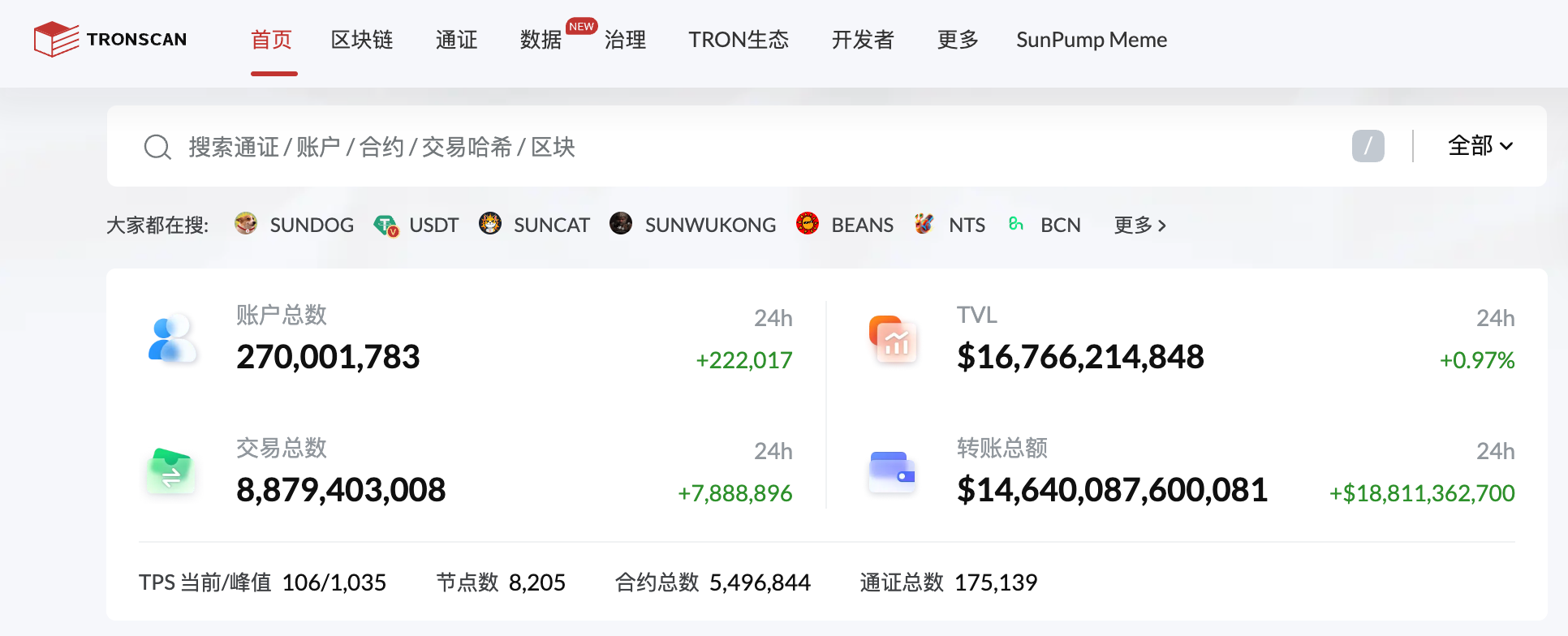
Task: Click the NEW badge on 数据
Action: coord(581,26)
